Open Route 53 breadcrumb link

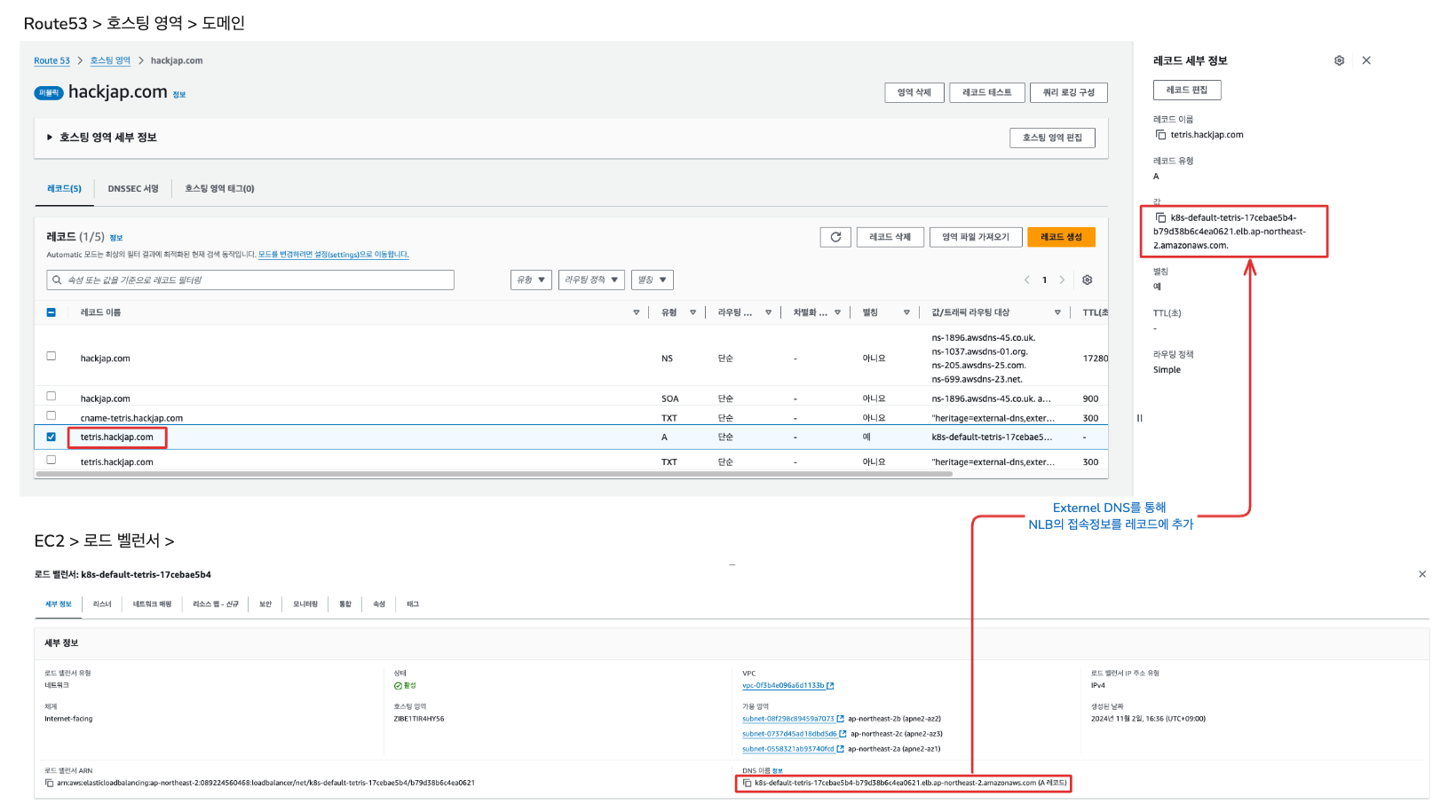point(51,61)
